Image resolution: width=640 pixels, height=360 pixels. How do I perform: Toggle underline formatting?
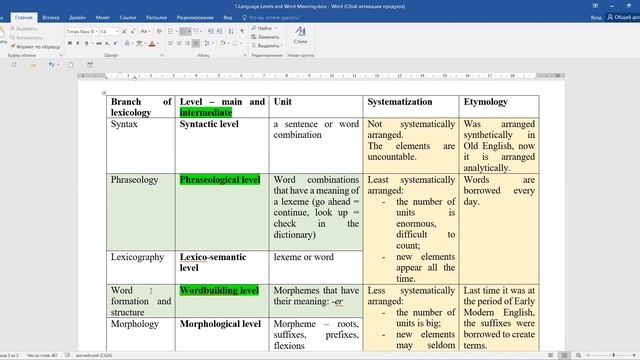pos(86,43)
